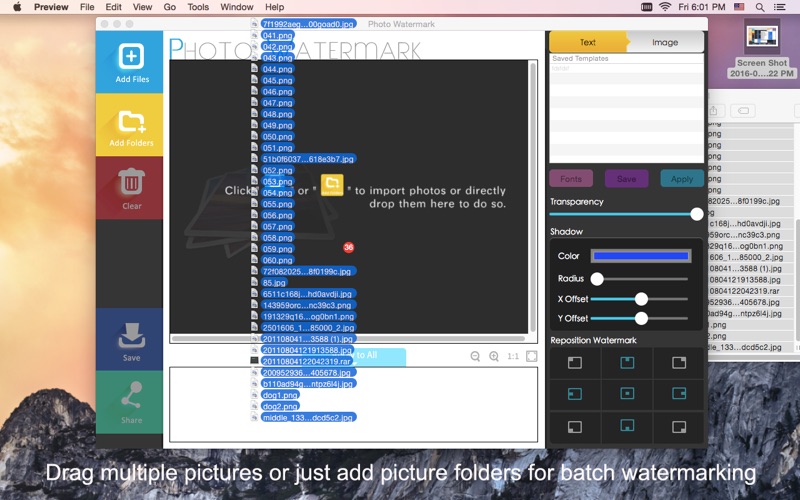Reposition watermark to bottom-right
Viewport: 800px width, 500px height.
click(x=679, y=427)
